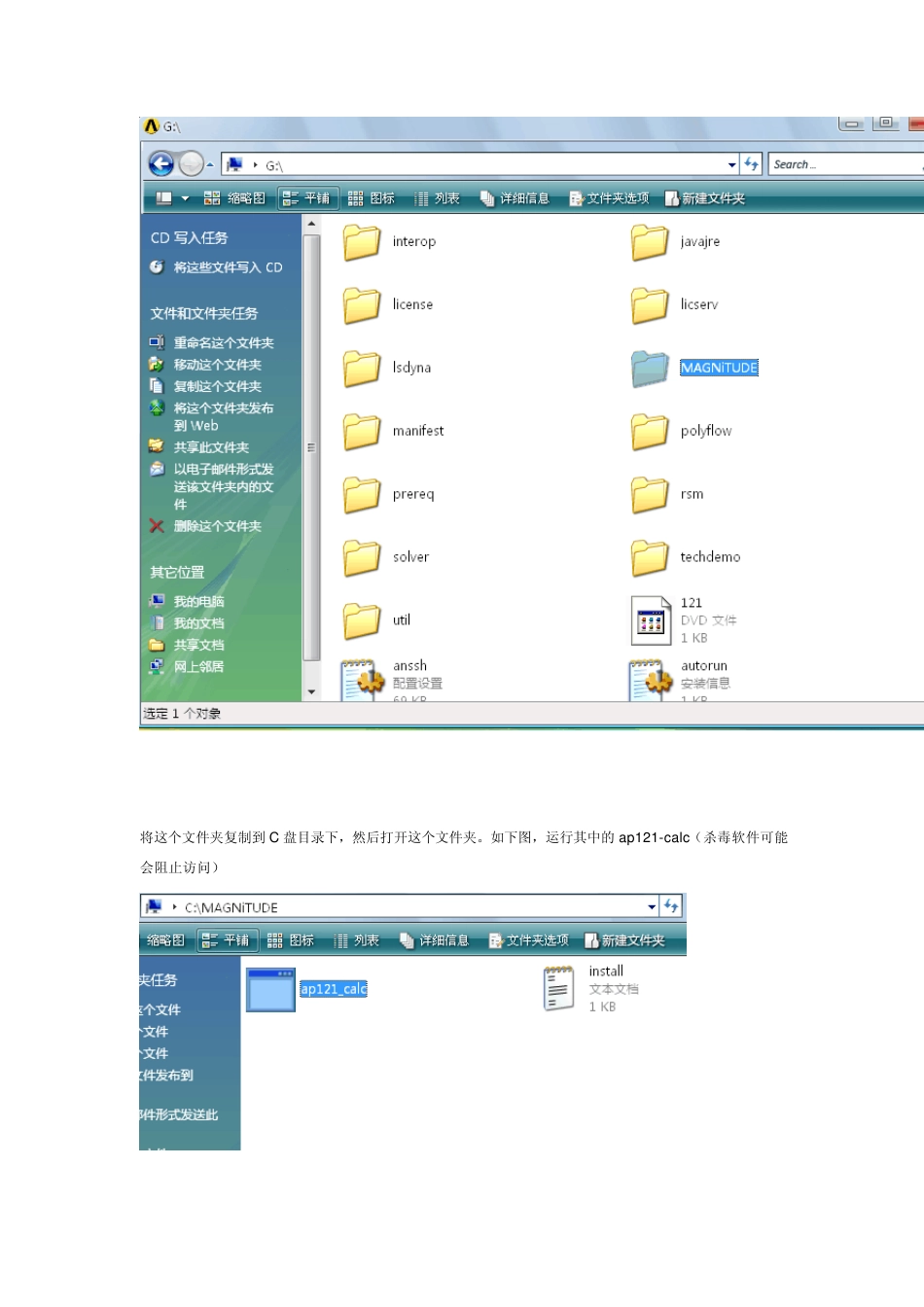Click the C:\MAGNiTUDE address path field
This screenshot has width=924, height=1307.
point(400,907)
